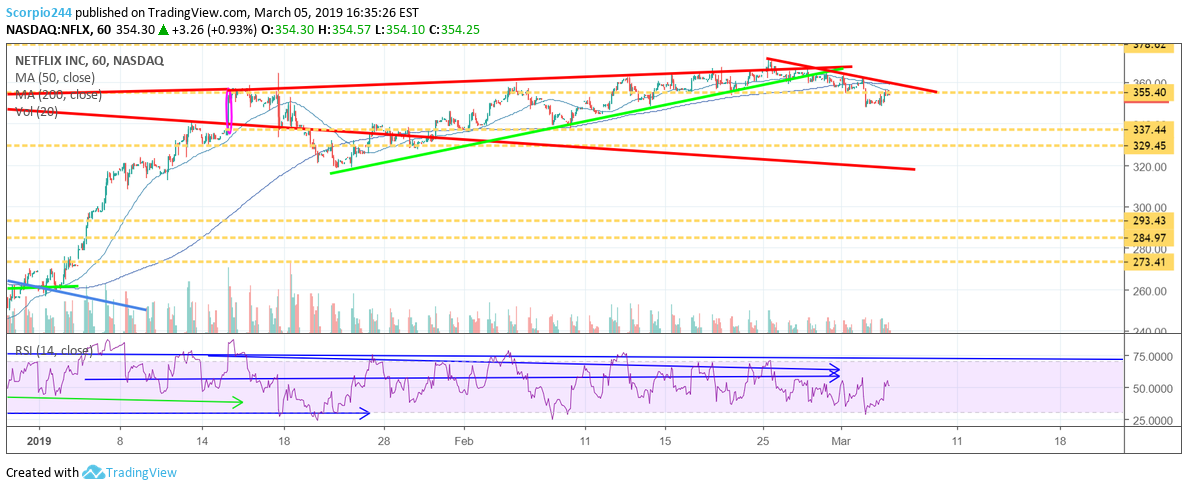Click the magenta ellipse marker on the chart

230,110
